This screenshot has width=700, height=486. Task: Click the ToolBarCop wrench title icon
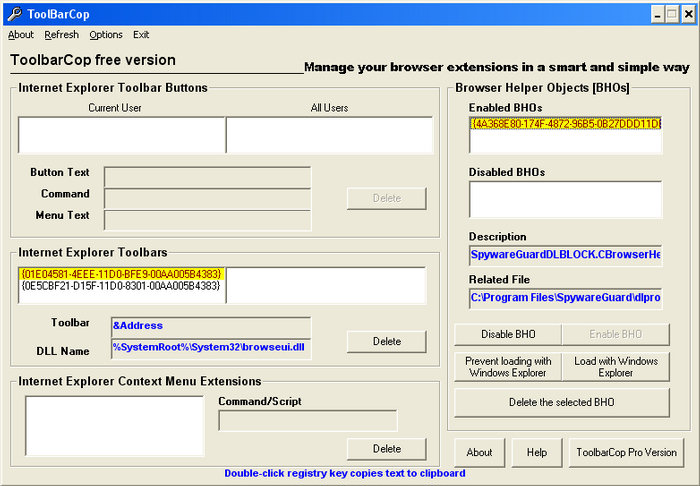(x=14, y=14)
